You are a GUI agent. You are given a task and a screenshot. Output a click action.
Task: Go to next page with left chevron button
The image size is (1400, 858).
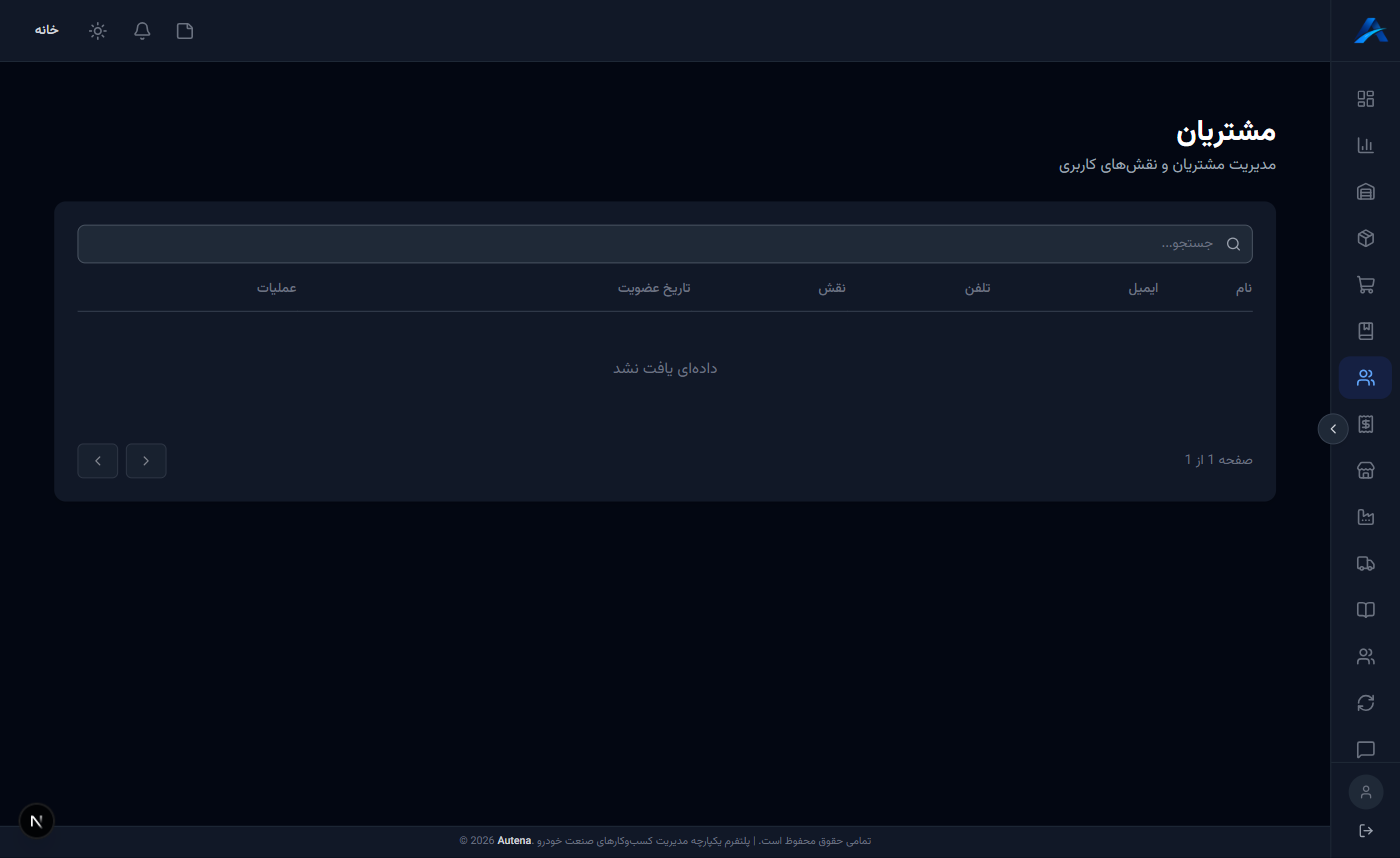[x=98, y=461]
